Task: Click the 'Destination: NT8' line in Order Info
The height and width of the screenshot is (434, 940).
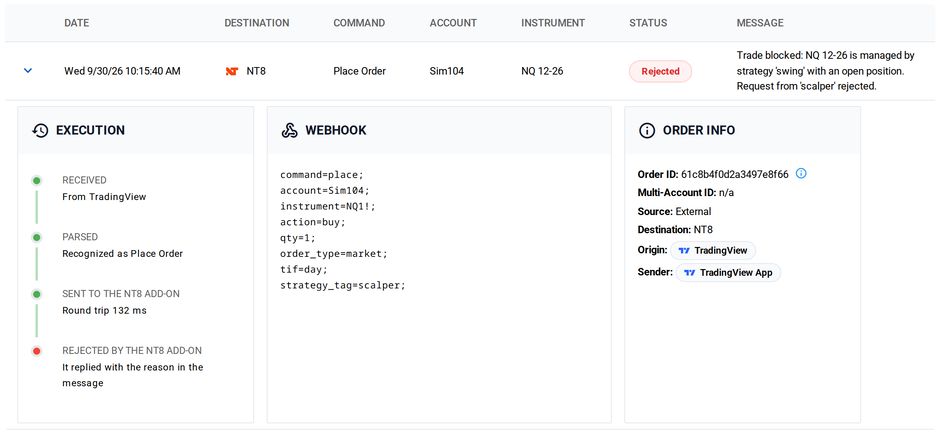Action: pyautogui.click(x=675, y=230)
